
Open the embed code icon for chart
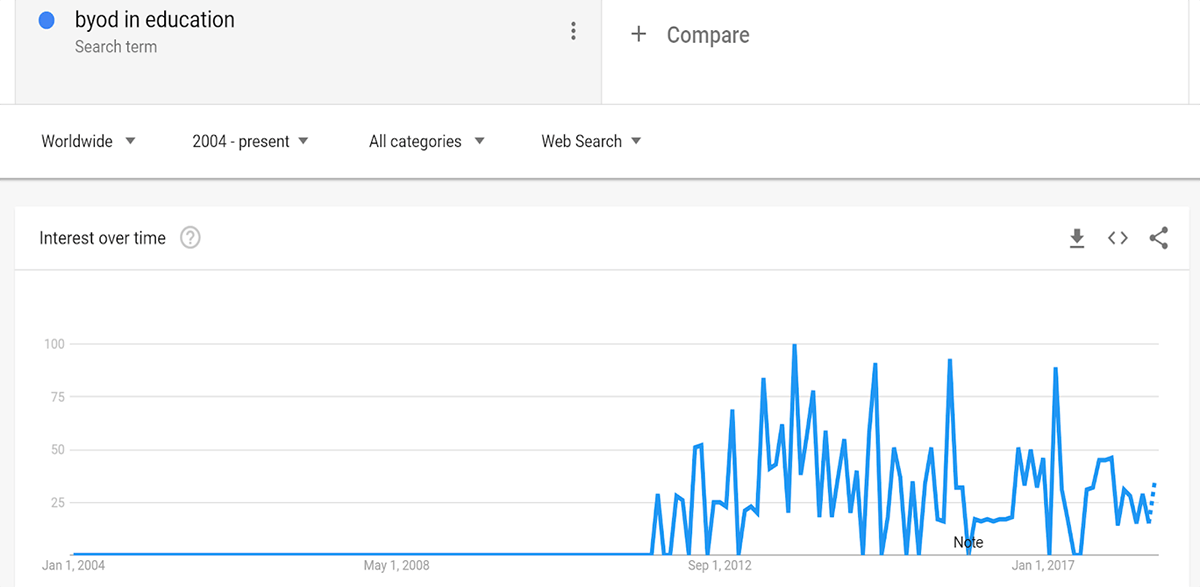(x=1118, y=238)
